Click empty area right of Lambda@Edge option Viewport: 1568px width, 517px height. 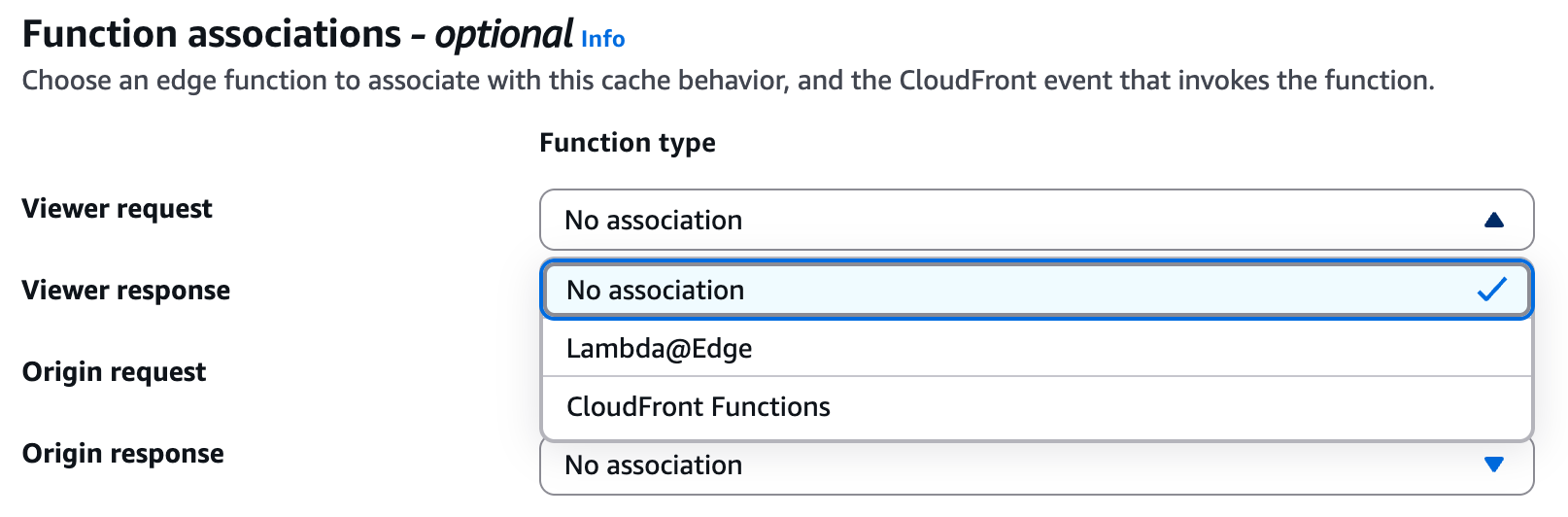[1166, 348]
